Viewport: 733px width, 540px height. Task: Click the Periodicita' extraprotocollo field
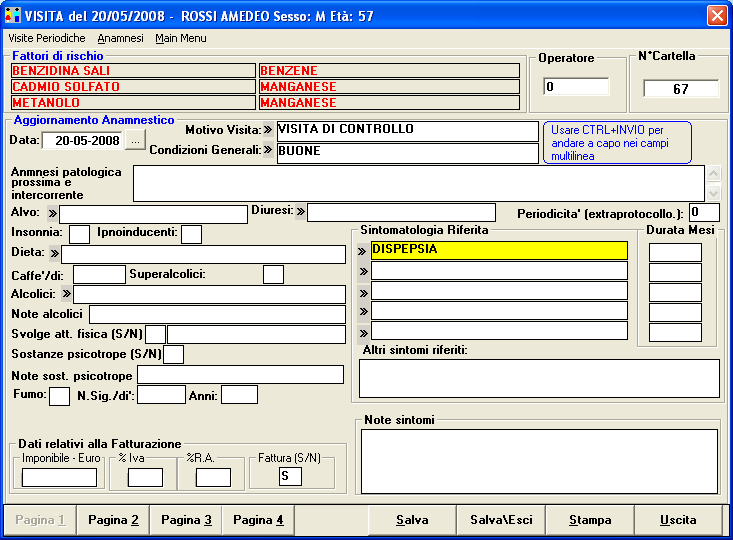704,213
